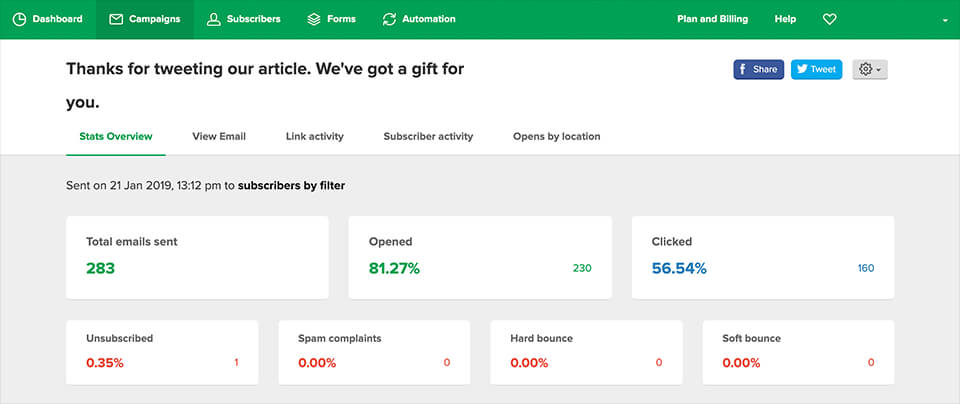This screenshot has width=960, height=404.
Task: Share campaign on Facebook
Action: pos(758,69)
